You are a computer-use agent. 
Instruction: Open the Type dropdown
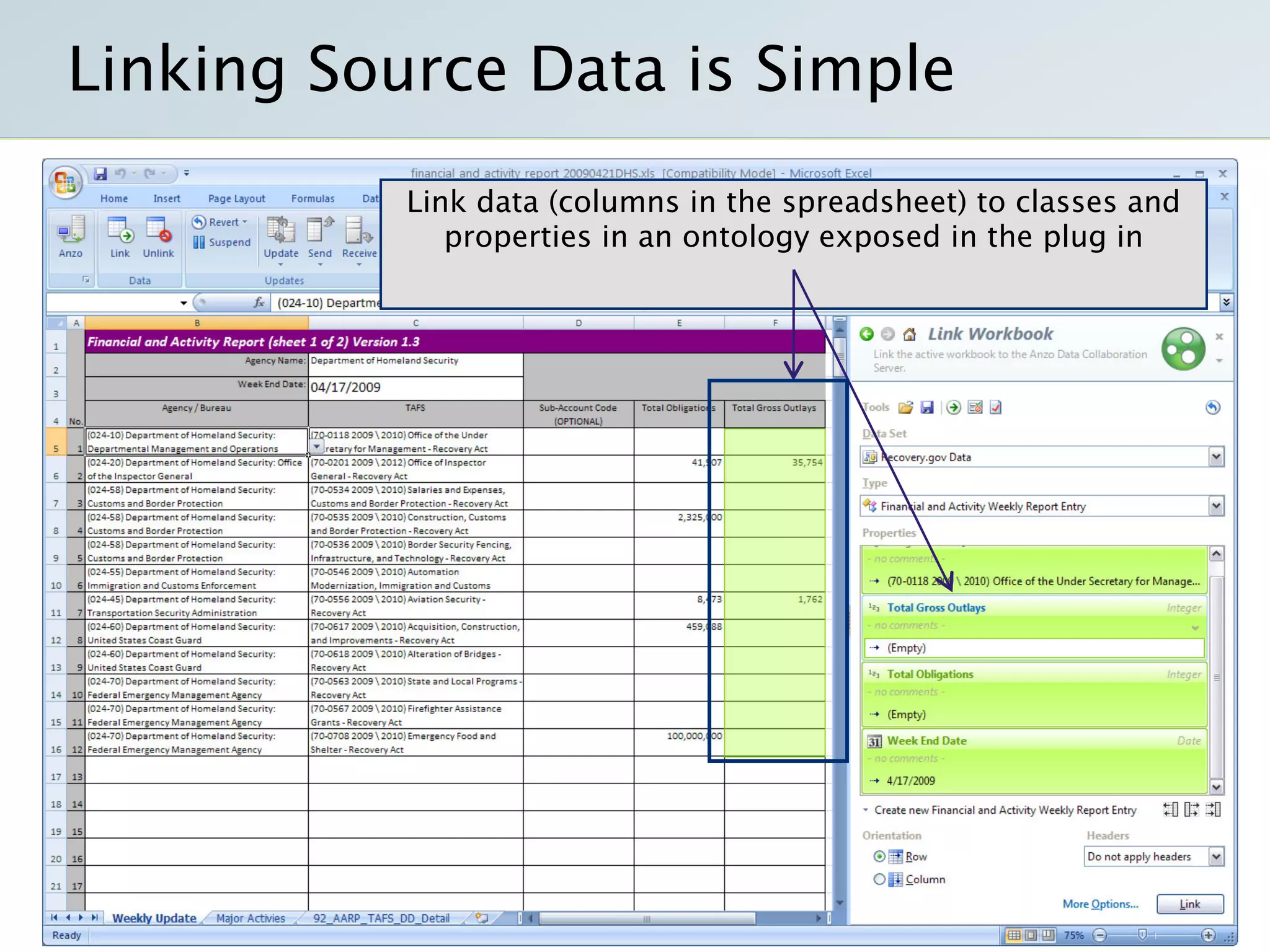1216,506
